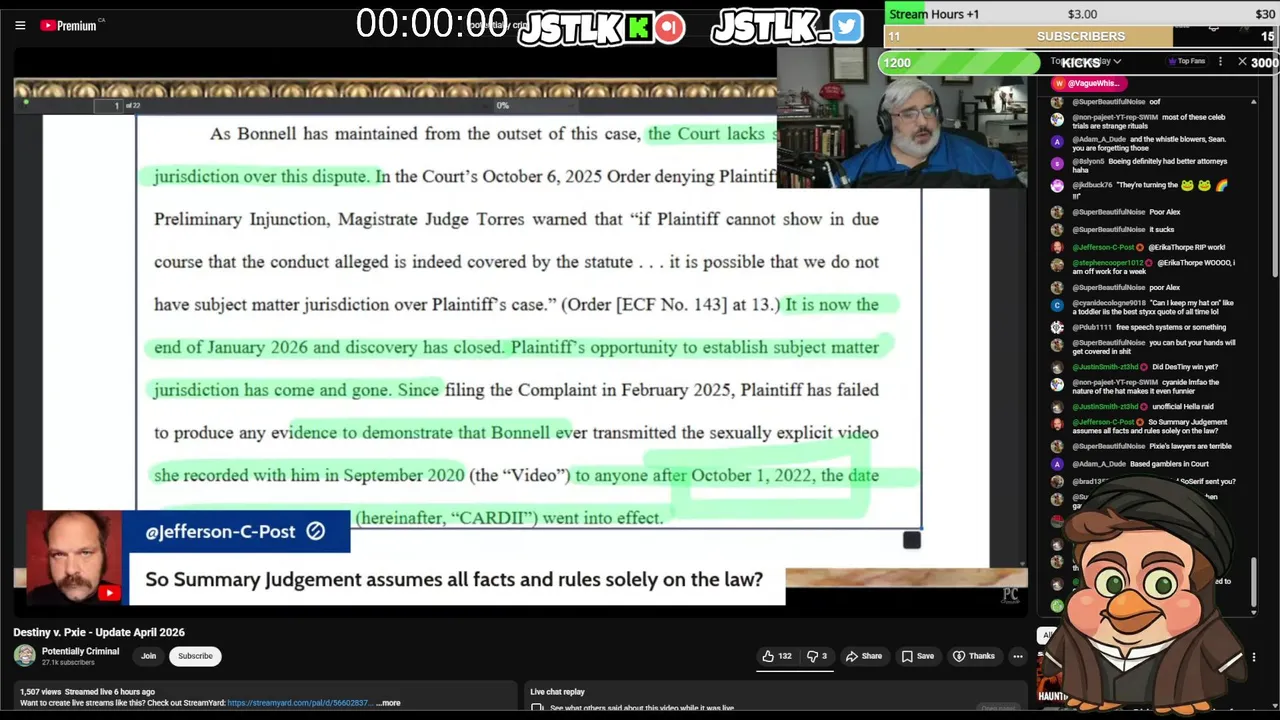Click verified-style badge beside @Jefferson-C-Post
This screenshot has width=1280, height=720.
316,531
